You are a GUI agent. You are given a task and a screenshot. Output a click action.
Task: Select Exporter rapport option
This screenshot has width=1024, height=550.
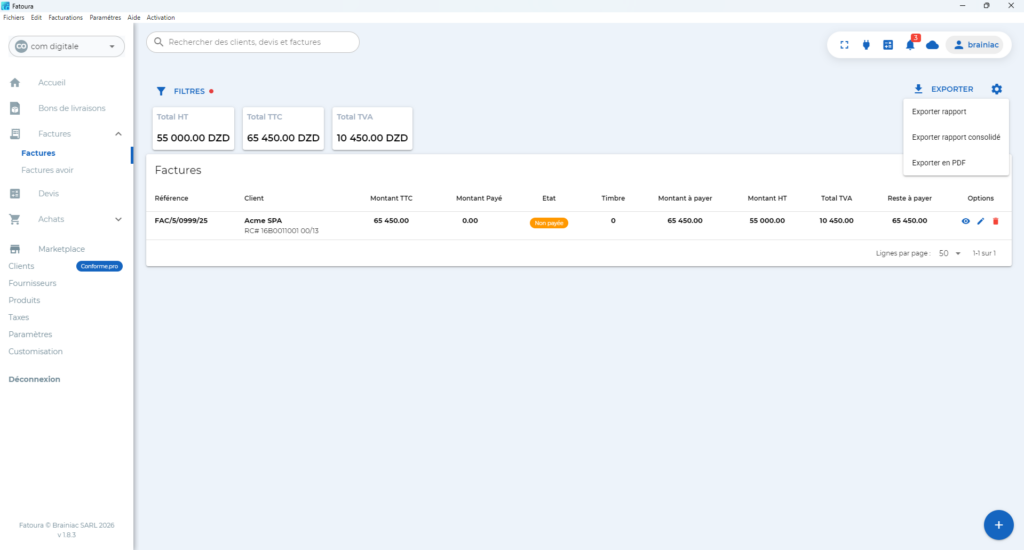(x=956, y=112)
